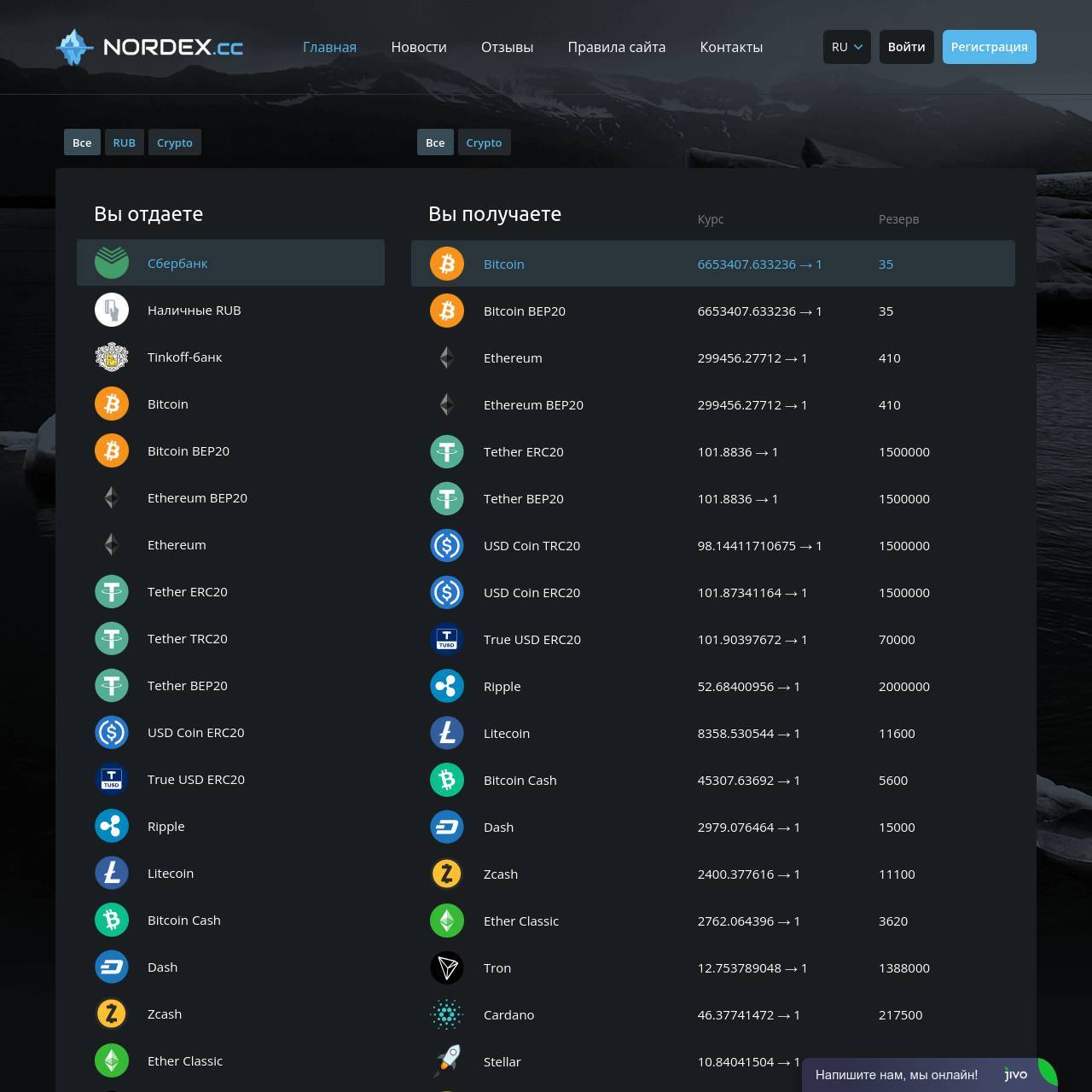
Task: Click Ethereum BEP20 label in receive list
Action: (x=533, y=404)
